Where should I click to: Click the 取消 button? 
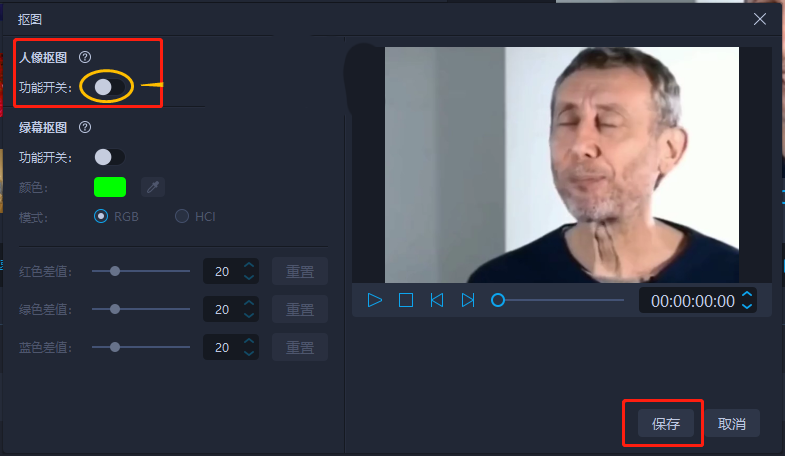click(732, 423)
